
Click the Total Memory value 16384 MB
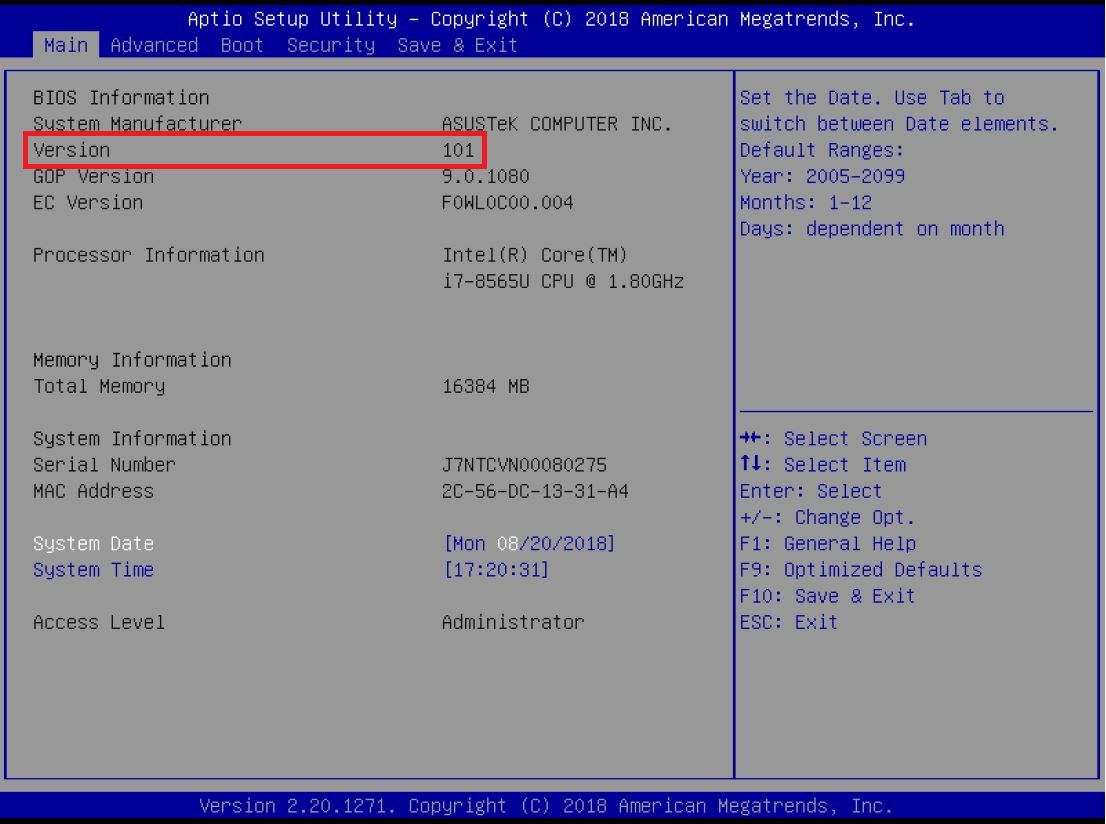[486, 386]
